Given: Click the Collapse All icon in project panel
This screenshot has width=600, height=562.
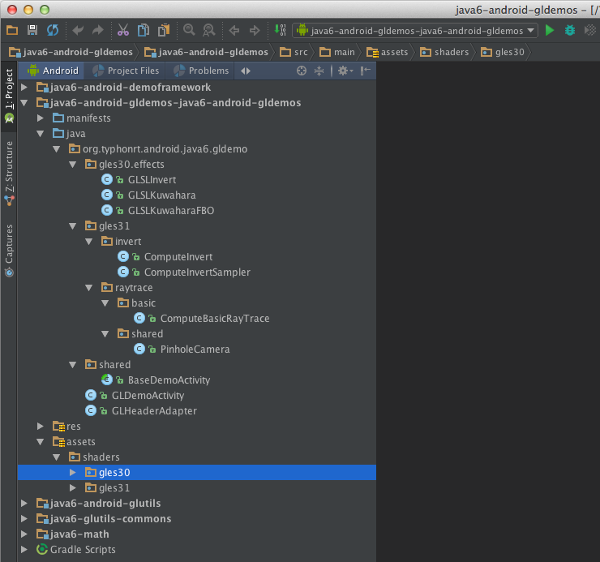Looking at the screenshot, I should [319, 71].
